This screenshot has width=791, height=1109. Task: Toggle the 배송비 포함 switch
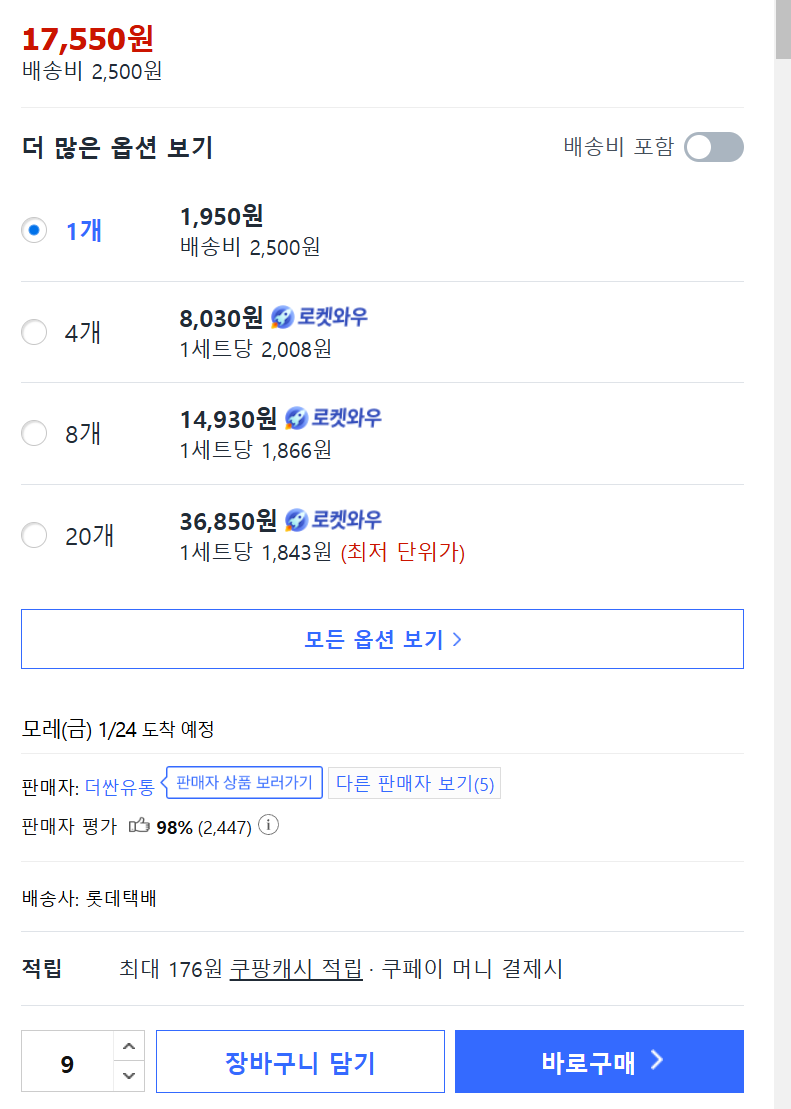click(x=714, y=147)
